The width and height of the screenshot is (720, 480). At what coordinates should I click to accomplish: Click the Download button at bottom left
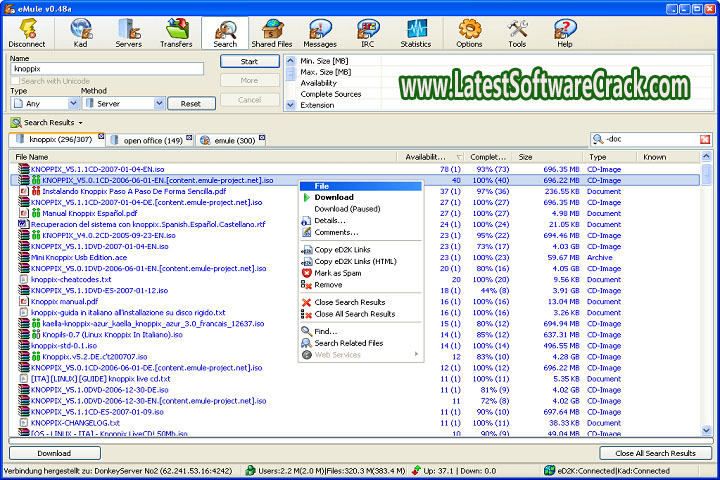tap(55, 453)
